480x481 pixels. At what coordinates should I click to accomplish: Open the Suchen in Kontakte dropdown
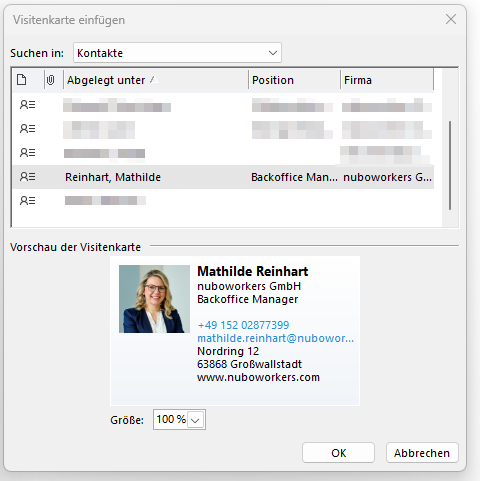click(x=177, y=53)
